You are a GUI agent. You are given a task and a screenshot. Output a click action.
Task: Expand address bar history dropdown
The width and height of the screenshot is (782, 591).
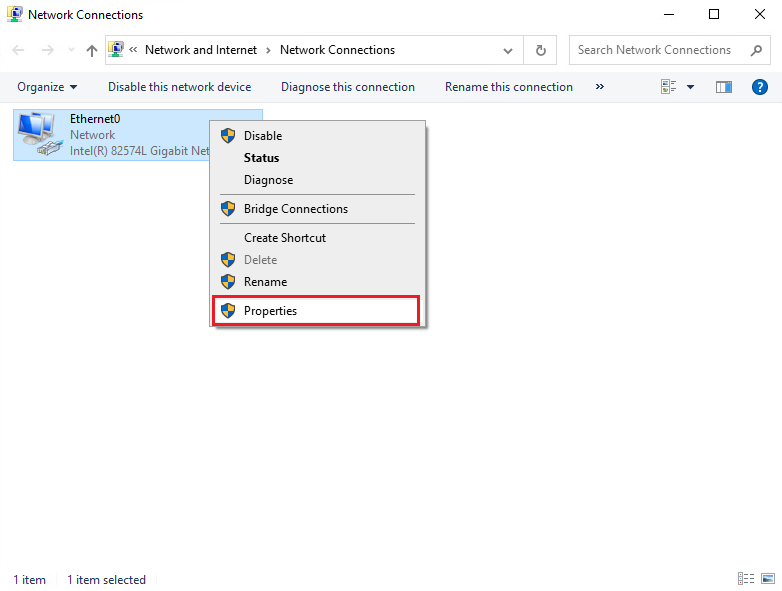[x=508, y=50]
